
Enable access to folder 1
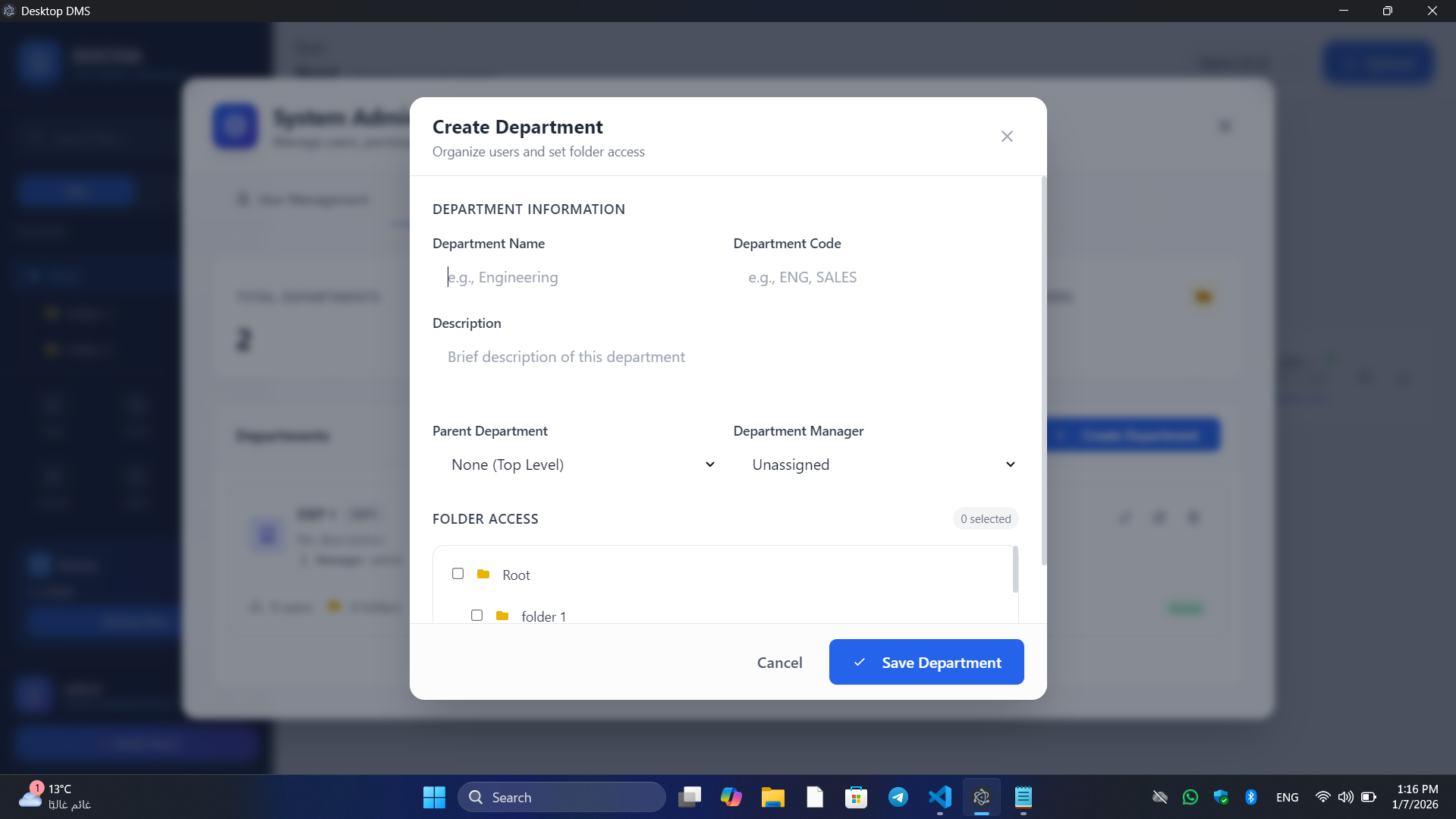pos(476,615)
